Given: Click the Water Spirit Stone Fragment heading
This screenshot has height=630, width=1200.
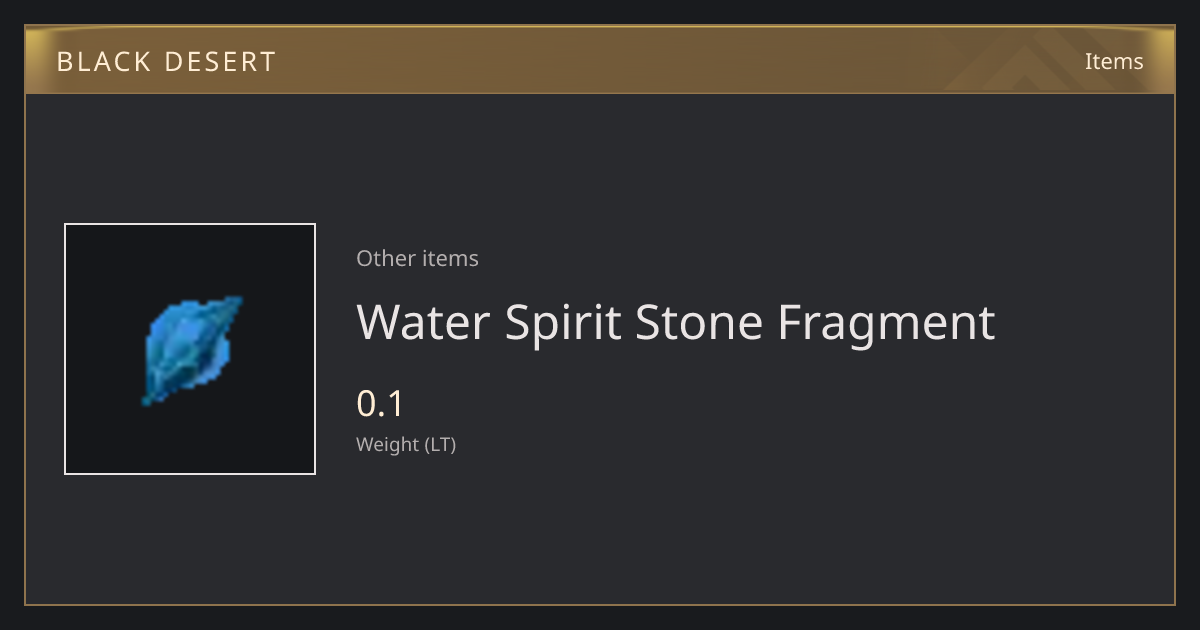Looking at the screenshot, I should pos(676,322).
